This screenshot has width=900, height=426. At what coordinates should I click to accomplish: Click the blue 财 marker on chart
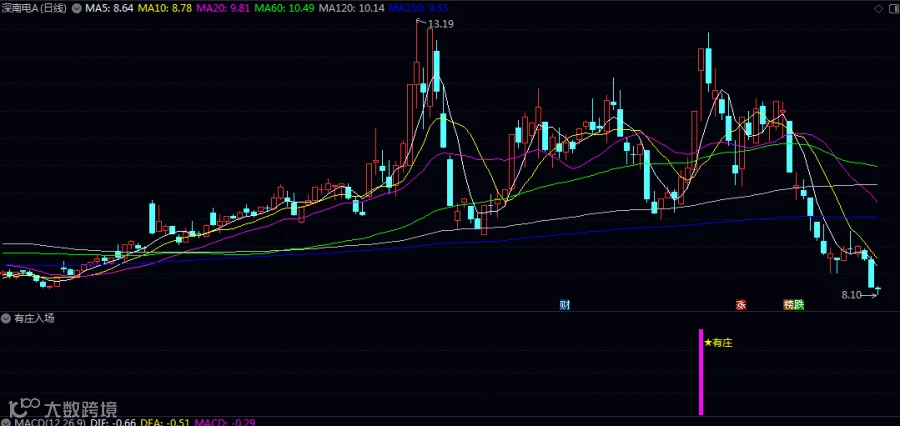coord(565,305)
